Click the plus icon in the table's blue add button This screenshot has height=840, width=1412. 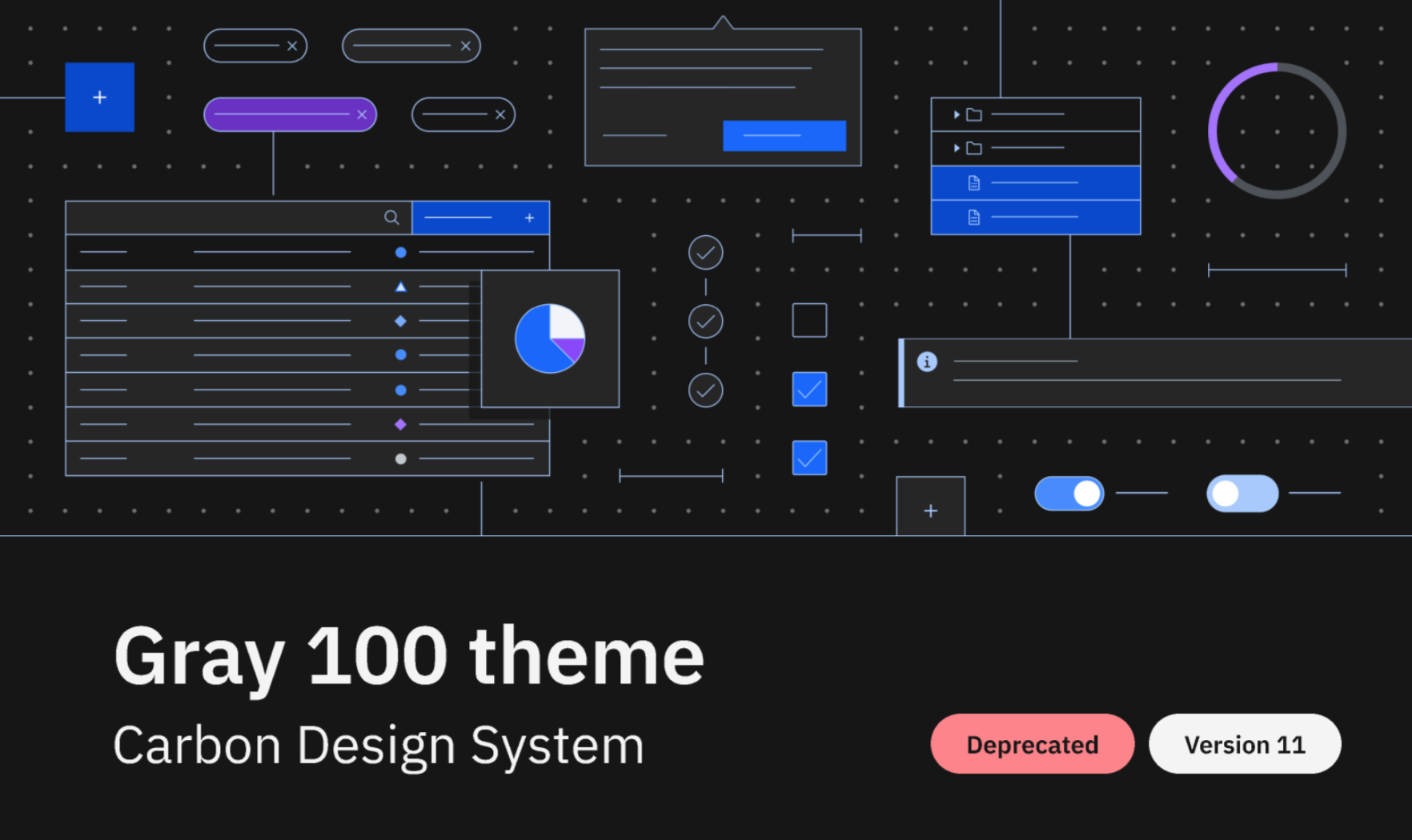click(x=529, y=218)
